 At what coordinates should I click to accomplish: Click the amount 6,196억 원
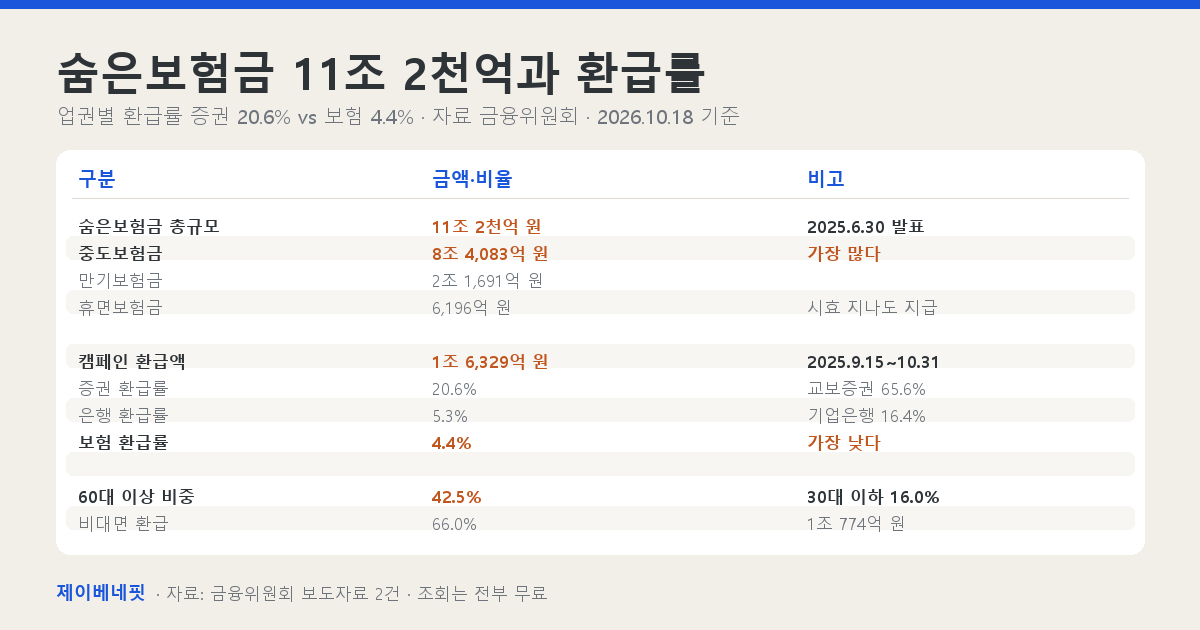(471, 307)
